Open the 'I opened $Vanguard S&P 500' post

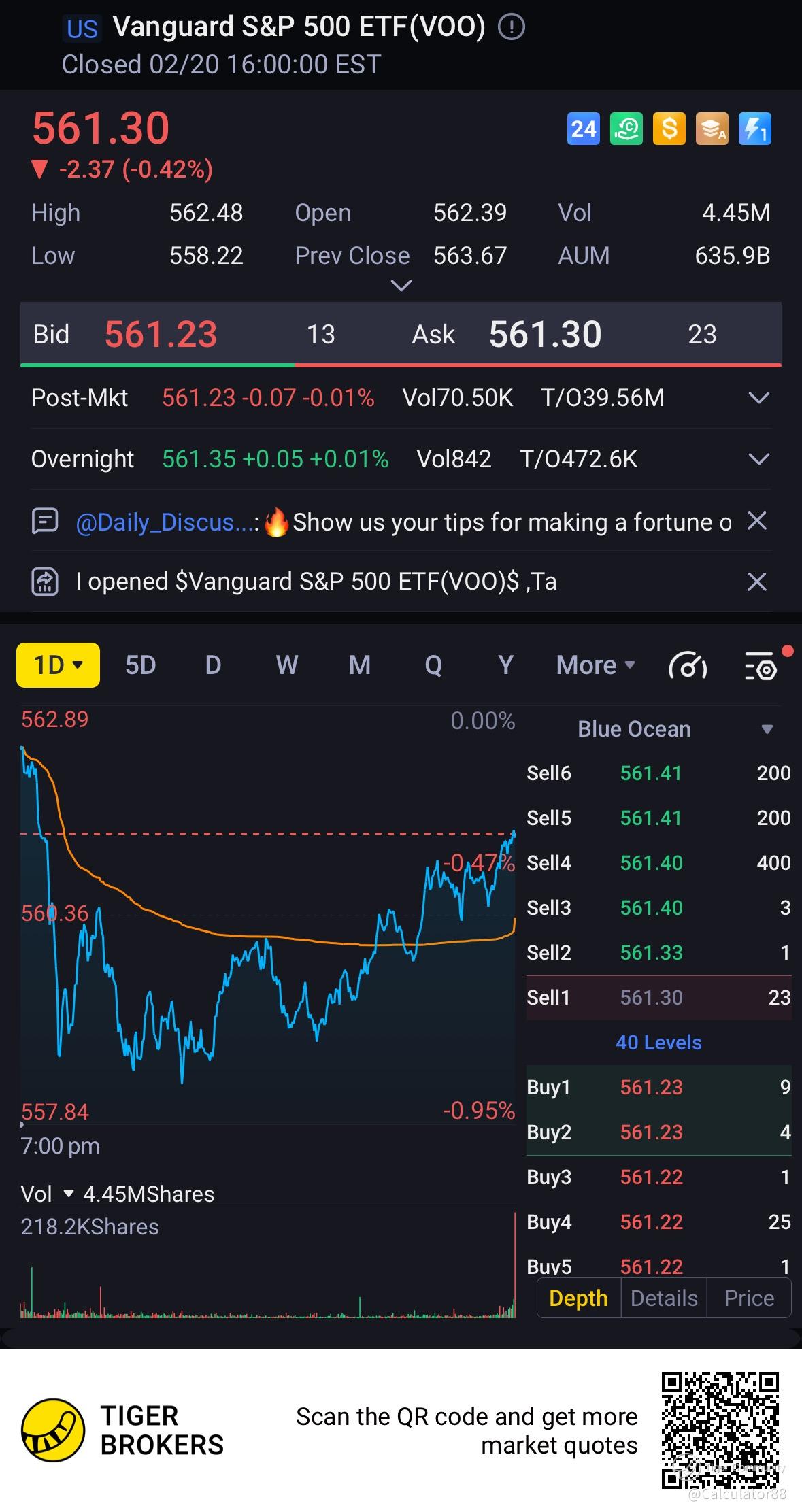[x=316, y=582]
